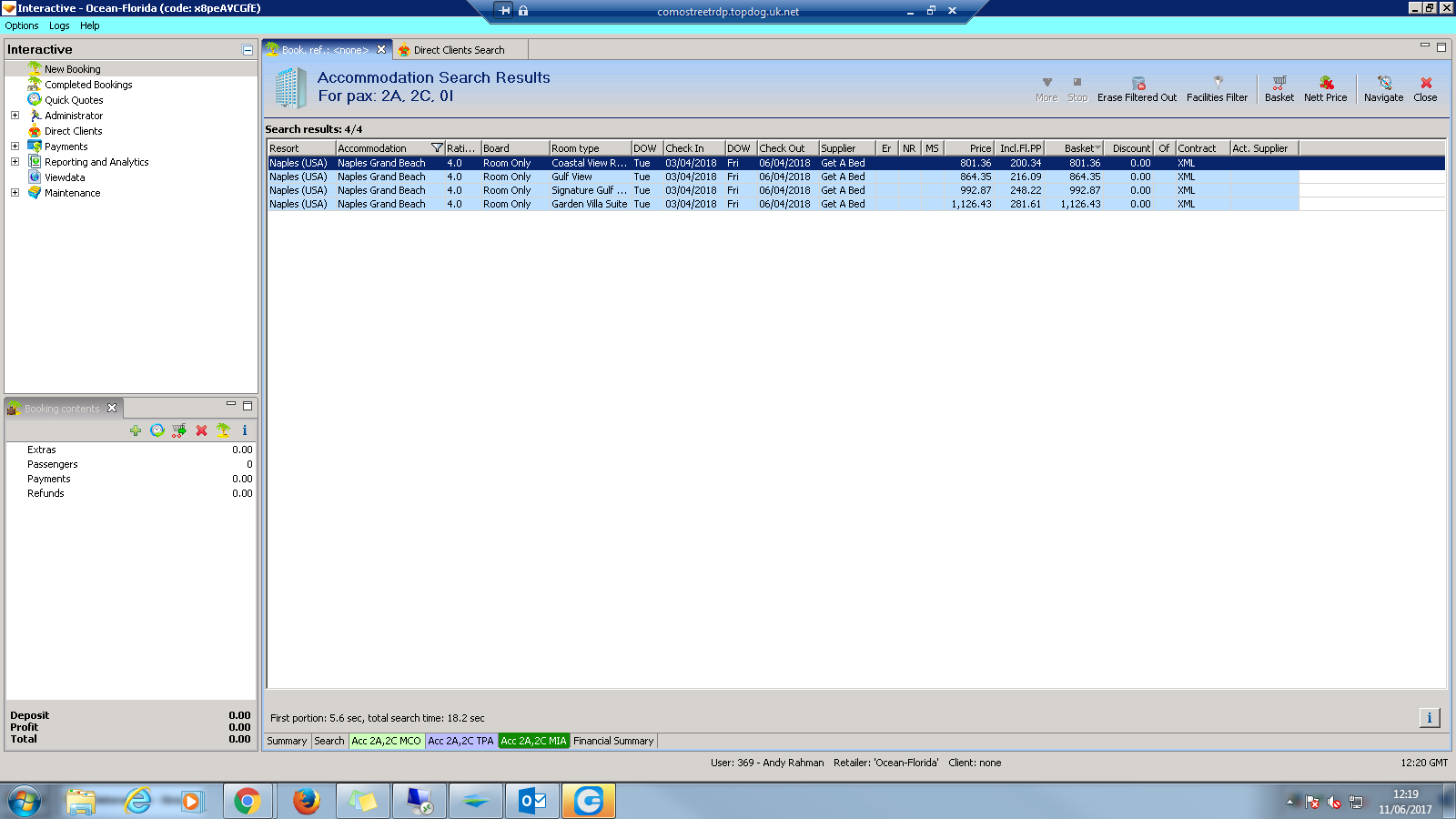Open Firefox from the taskbar

tap(306, 801)
